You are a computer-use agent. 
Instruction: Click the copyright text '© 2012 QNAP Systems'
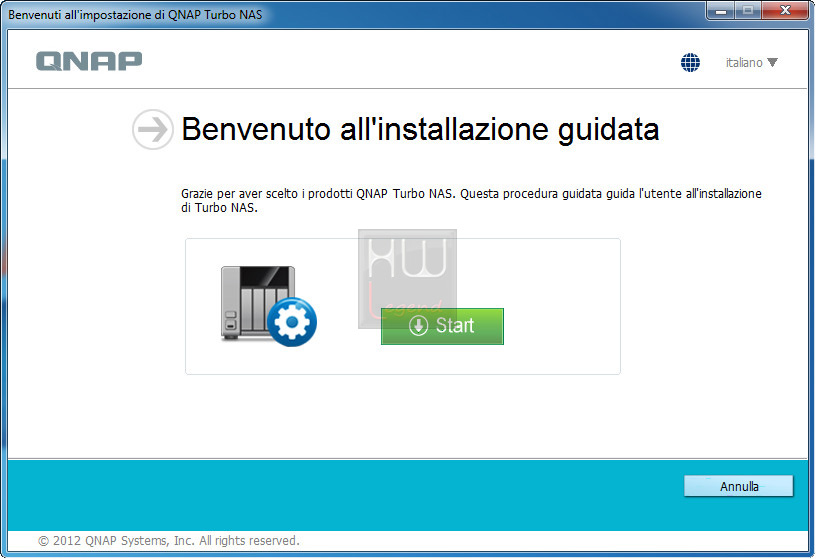coord(103,541)
